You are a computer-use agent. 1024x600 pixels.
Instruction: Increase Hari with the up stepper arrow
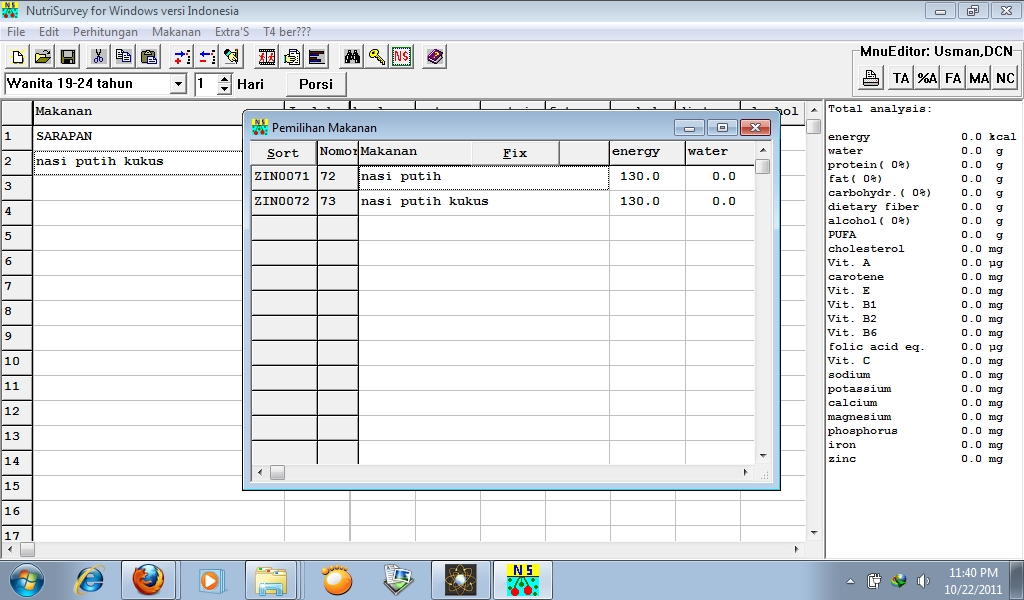point(225,79)
